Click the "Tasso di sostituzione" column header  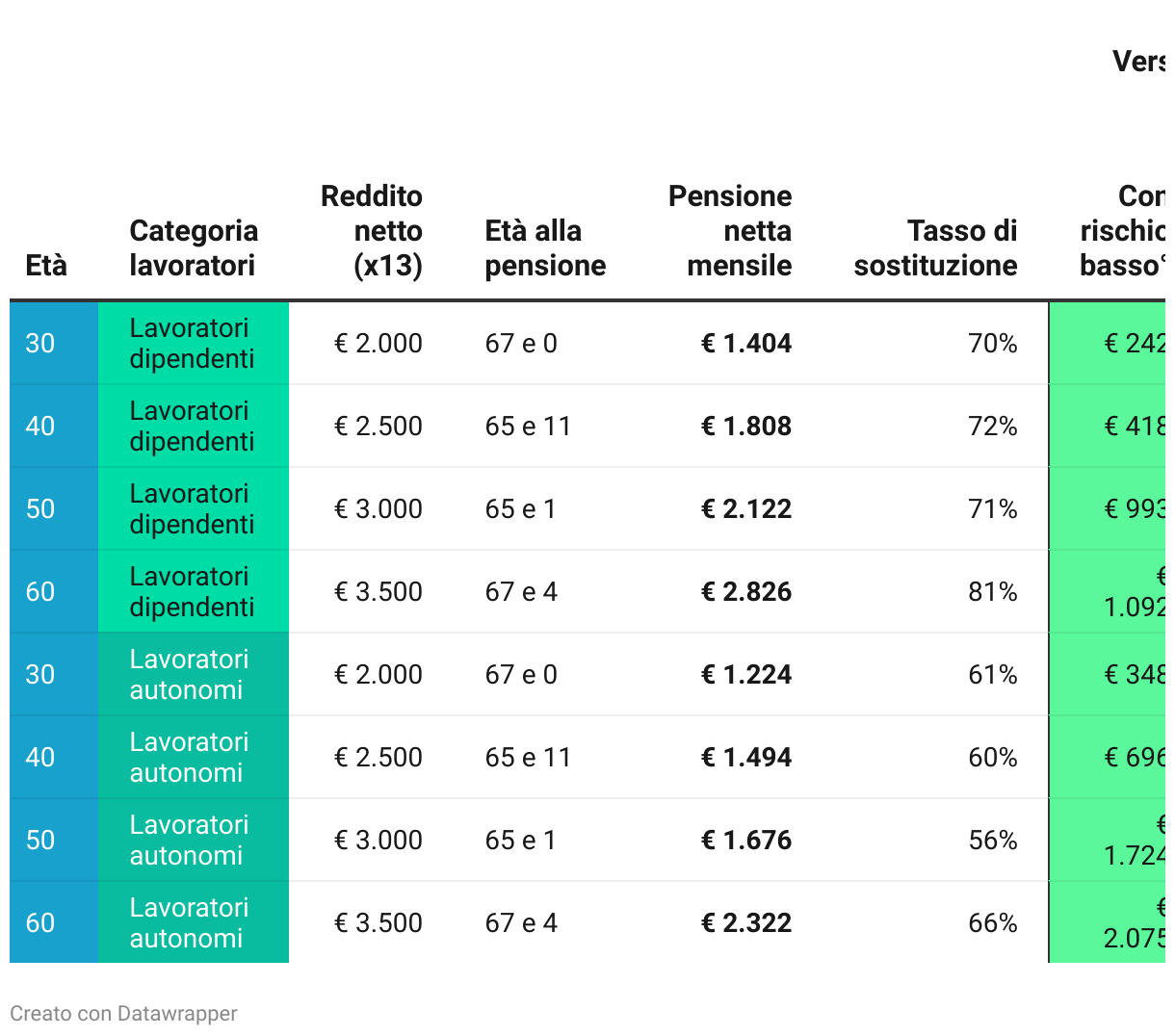pyautogui.click(x=935, y=248)
